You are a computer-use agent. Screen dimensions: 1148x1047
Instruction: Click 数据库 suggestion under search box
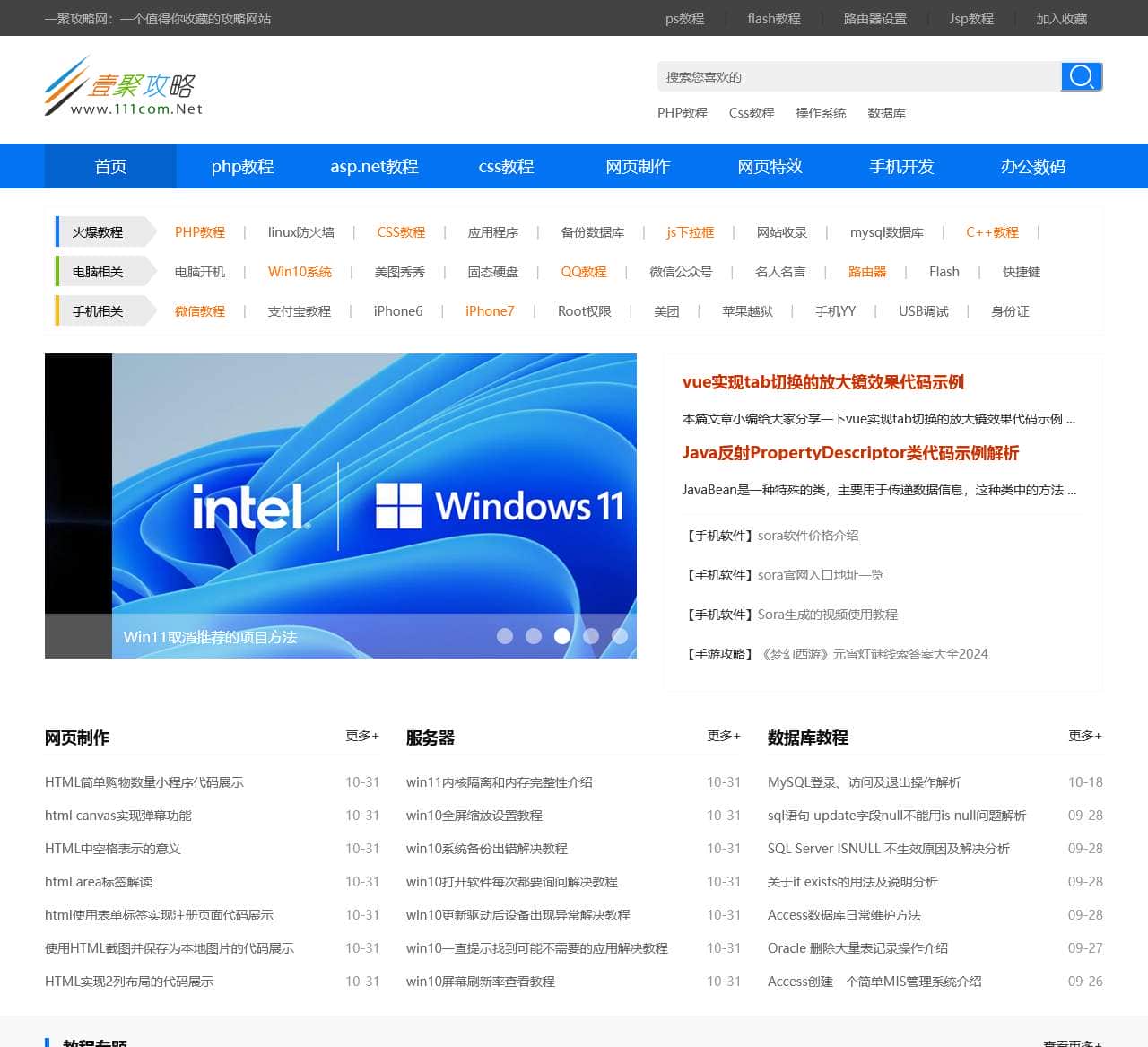coord(886,113)
